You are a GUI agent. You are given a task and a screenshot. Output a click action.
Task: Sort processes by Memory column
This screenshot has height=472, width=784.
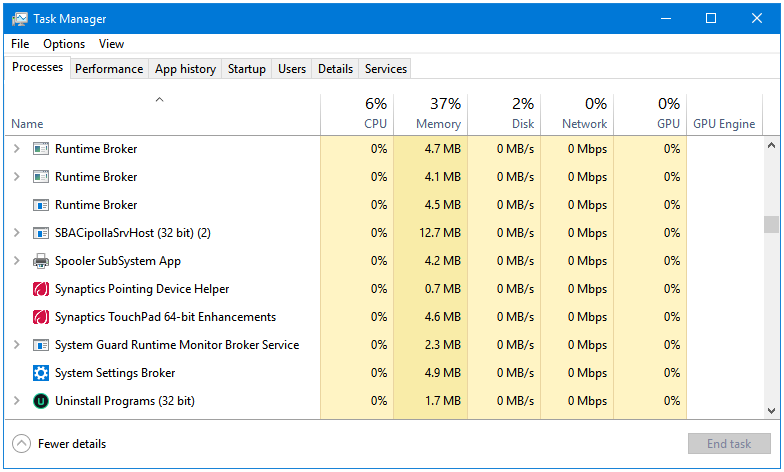(431, 114)
